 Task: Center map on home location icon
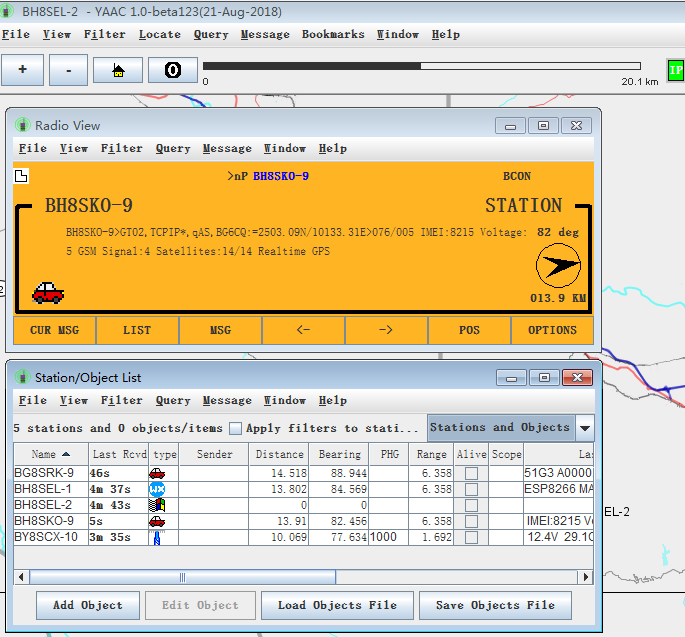tap(118, 70)
